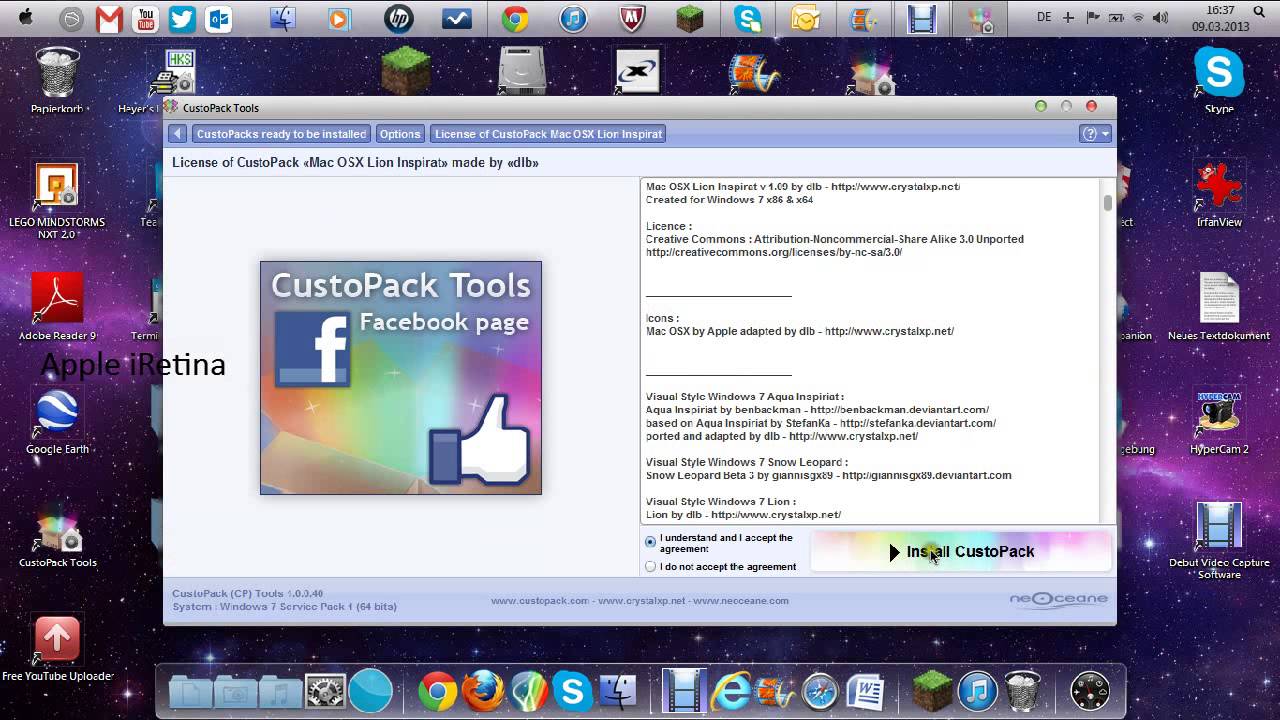This screenshot has height=720, width=1280.
Task: Open HyperCam 2 desktop icon
Action: 1219,421
